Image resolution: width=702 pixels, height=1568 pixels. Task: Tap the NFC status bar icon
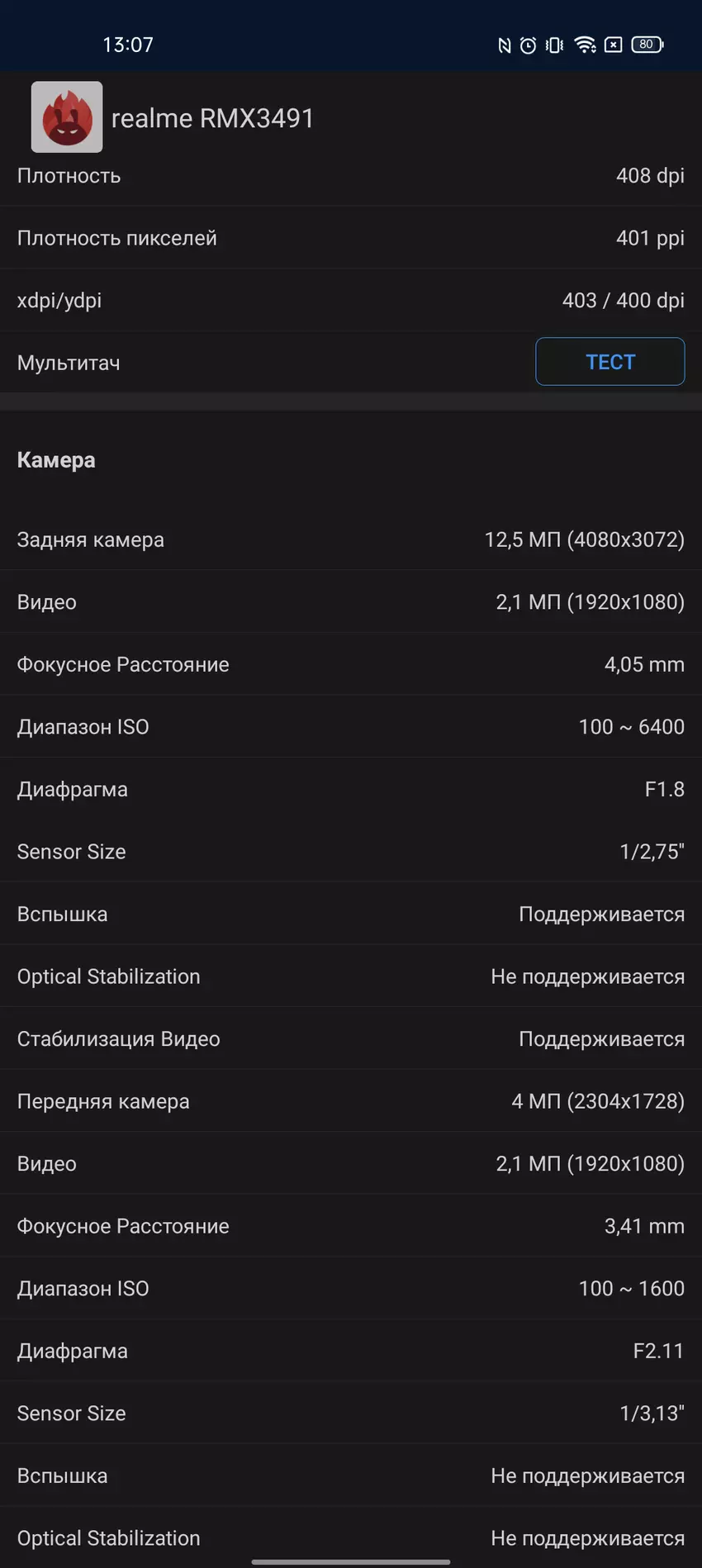(504, 45)
